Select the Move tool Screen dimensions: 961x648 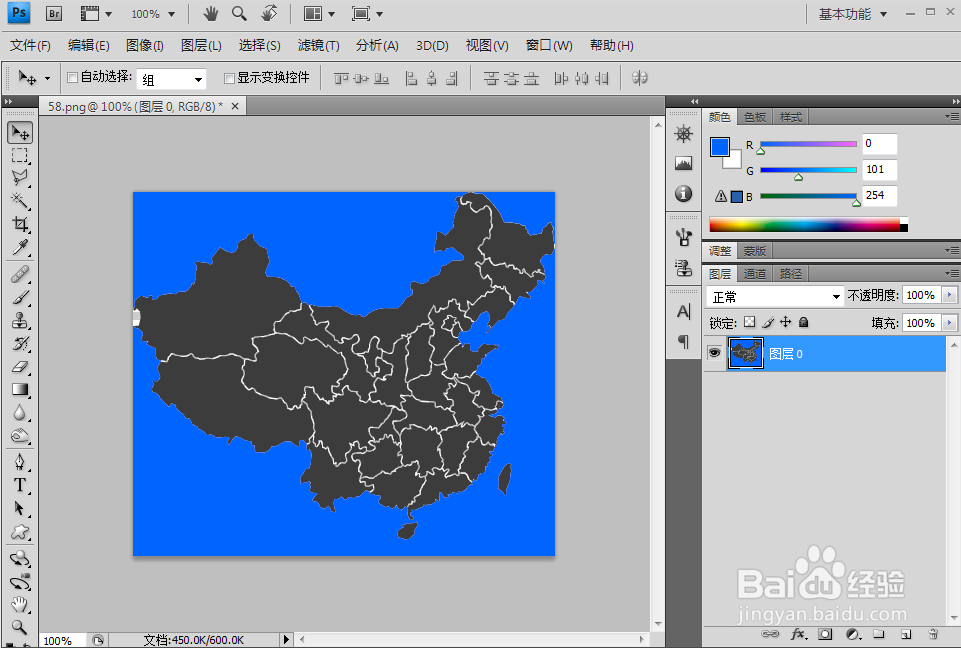20,131
